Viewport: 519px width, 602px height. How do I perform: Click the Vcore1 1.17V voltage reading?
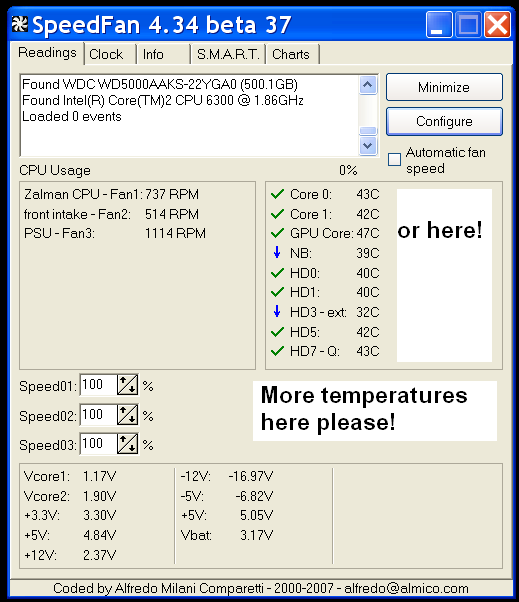tap(70, 476)
